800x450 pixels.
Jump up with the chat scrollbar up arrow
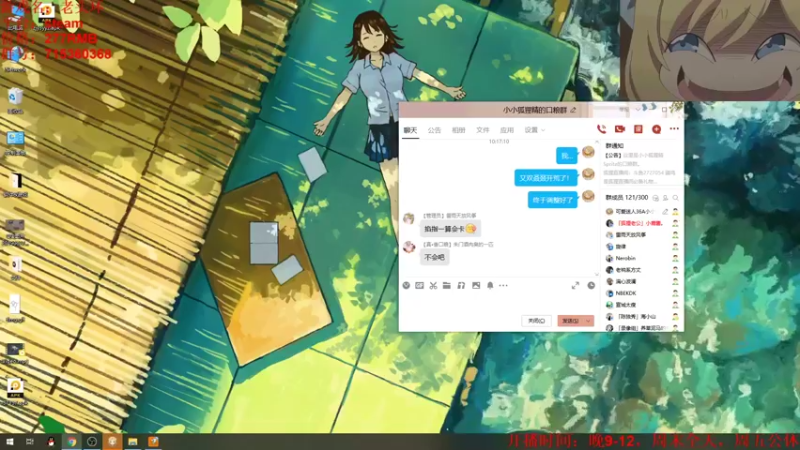[x=597, y=142]
